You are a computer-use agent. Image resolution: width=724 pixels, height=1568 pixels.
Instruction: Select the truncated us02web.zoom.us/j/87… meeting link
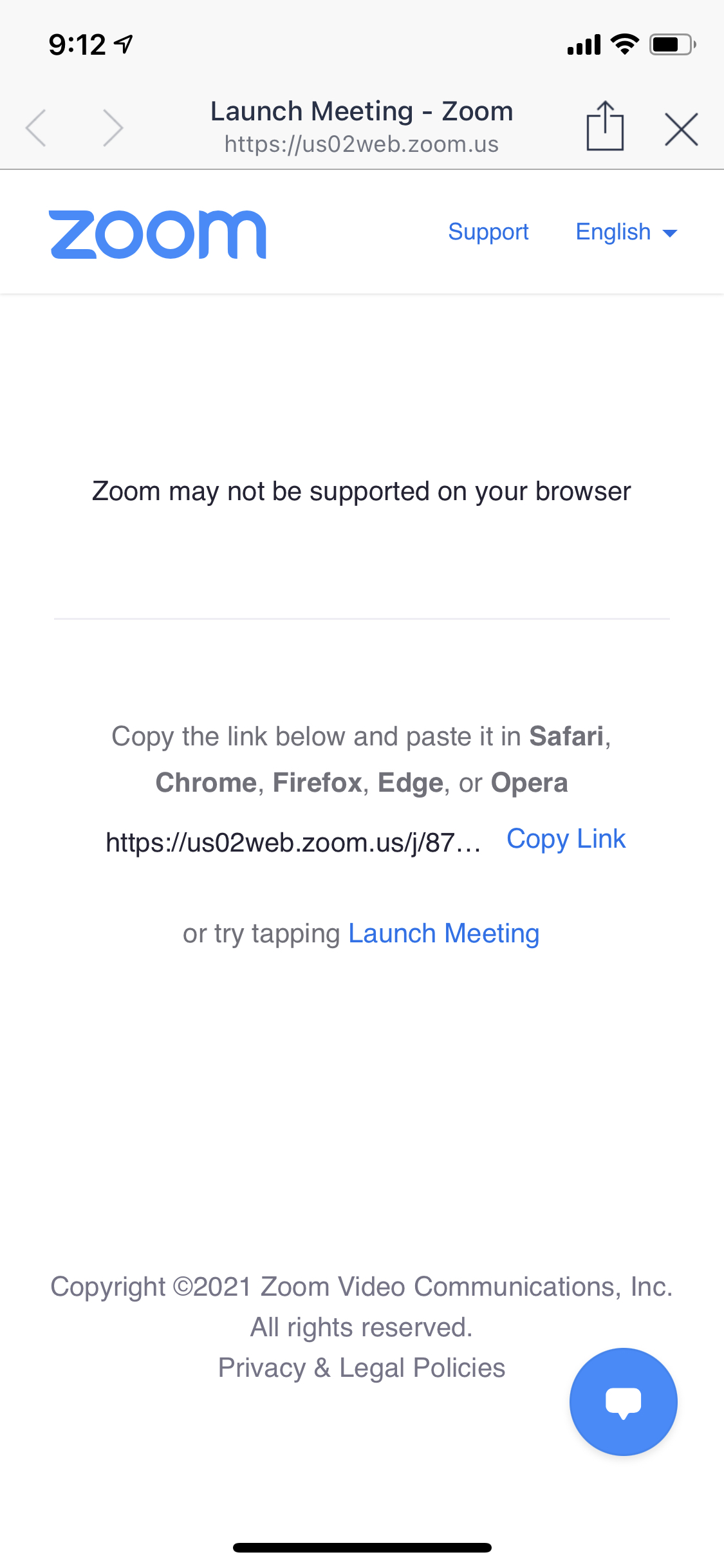(x=293, y=842)
